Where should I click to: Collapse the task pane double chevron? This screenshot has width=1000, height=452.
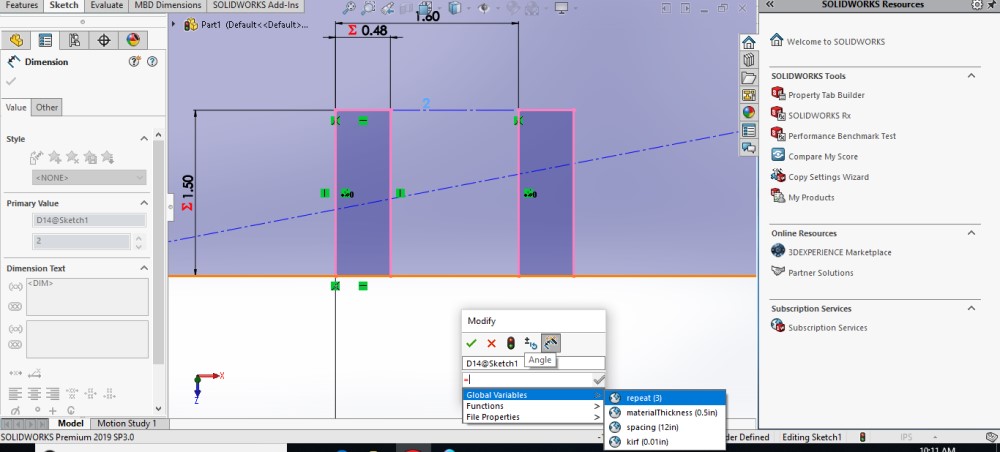point(770,4)
